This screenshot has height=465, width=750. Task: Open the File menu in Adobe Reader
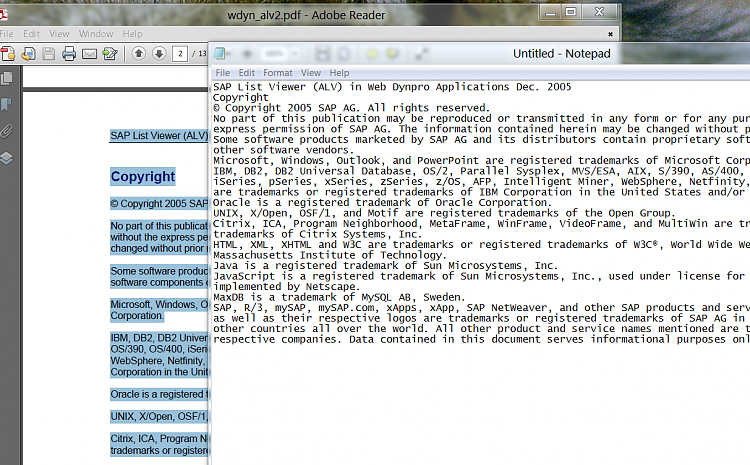point(6,33)
